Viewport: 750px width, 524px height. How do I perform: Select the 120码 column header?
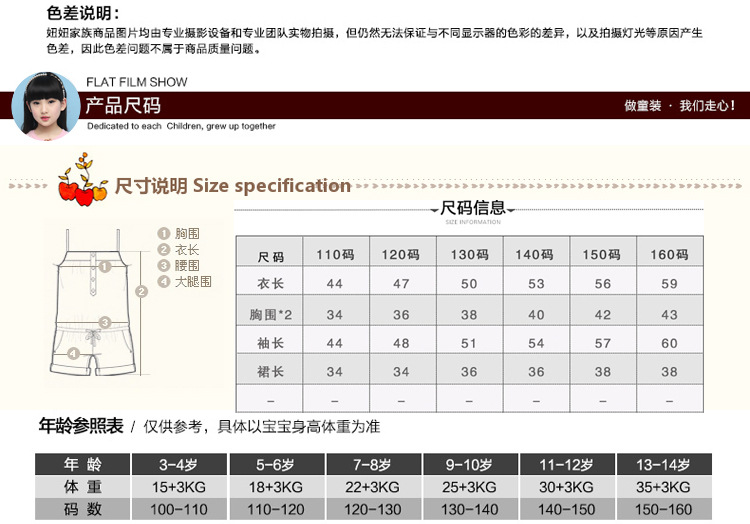tap(402, 251)
